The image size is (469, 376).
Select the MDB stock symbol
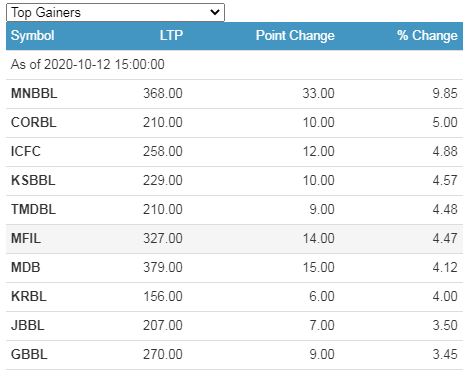(x=26, y=267)
